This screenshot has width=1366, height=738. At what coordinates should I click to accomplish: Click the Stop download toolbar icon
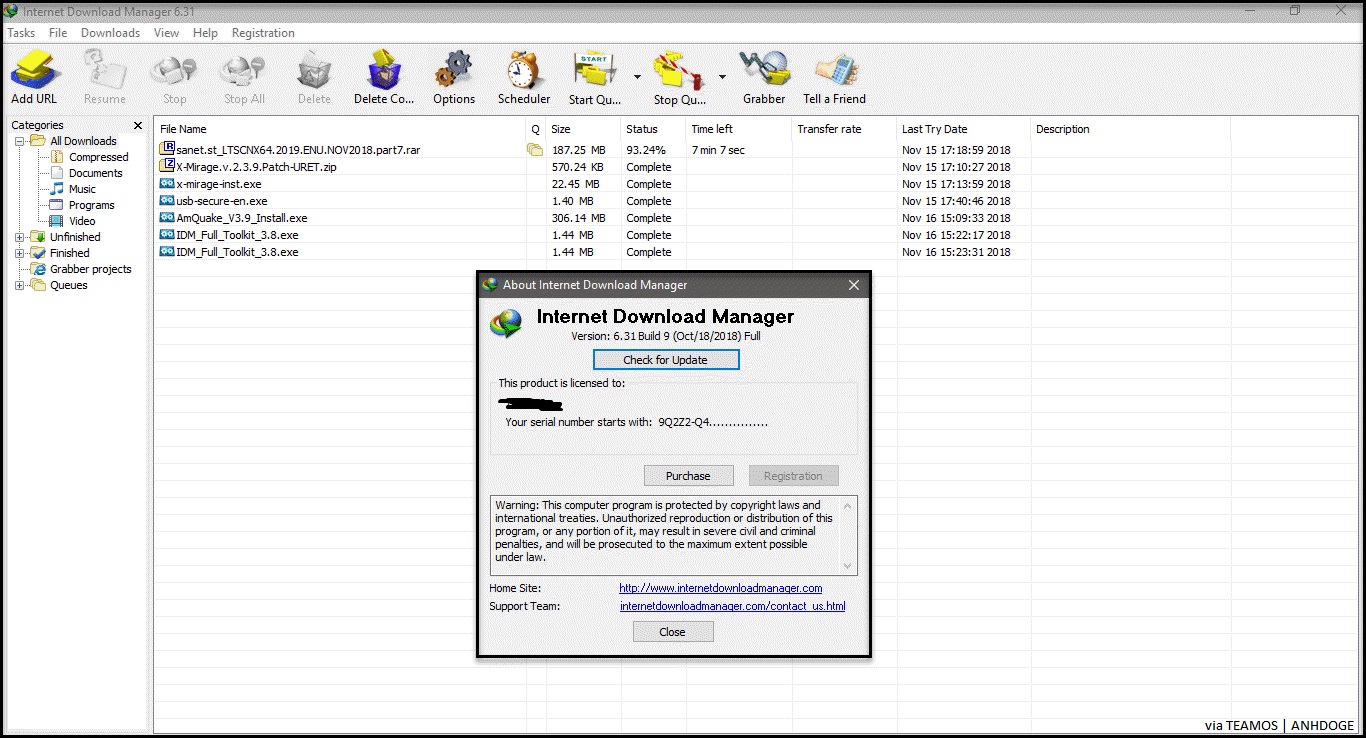tap(174, 69)
